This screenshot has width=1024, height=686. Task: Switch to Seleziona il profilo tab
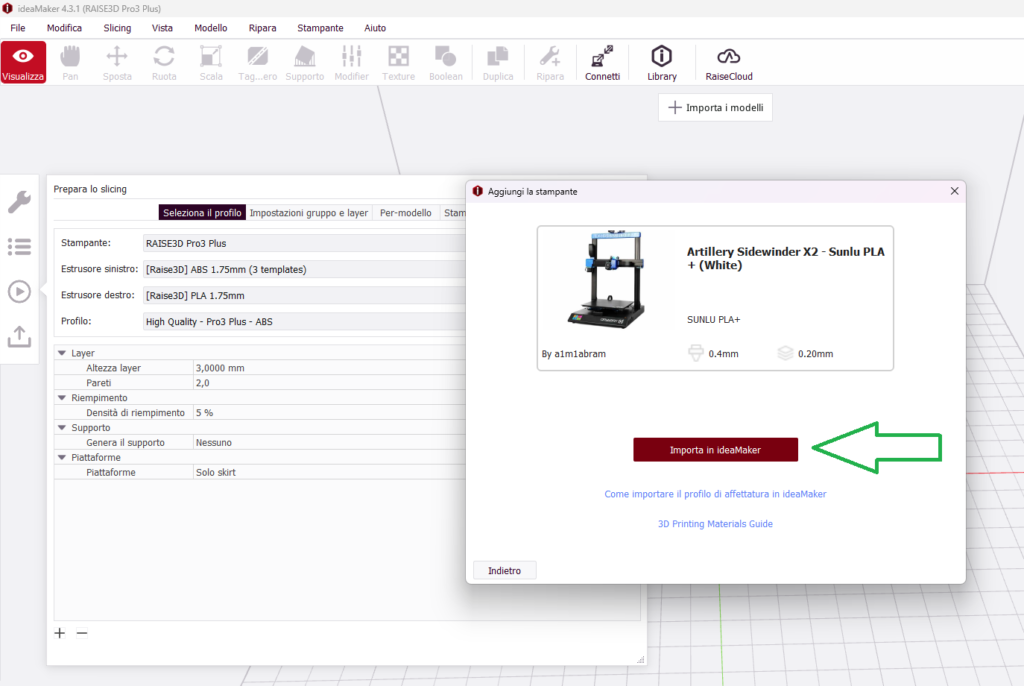point(202,212)
